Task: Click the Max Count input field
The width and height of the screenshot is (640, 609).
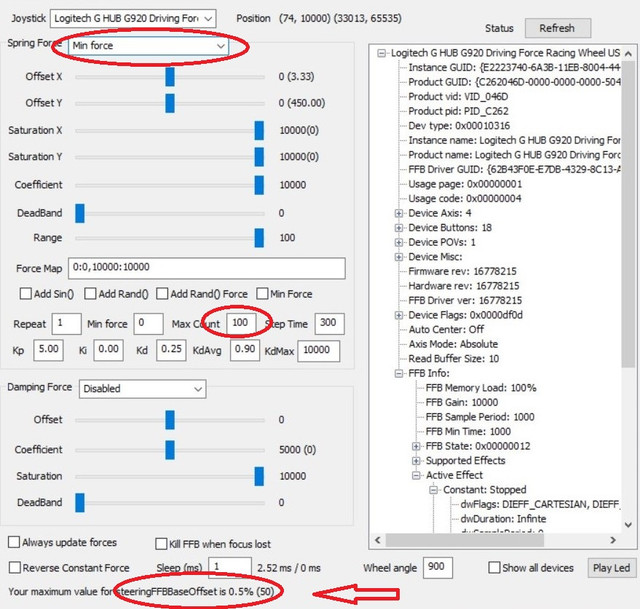Action: click(x=241, y=323)
